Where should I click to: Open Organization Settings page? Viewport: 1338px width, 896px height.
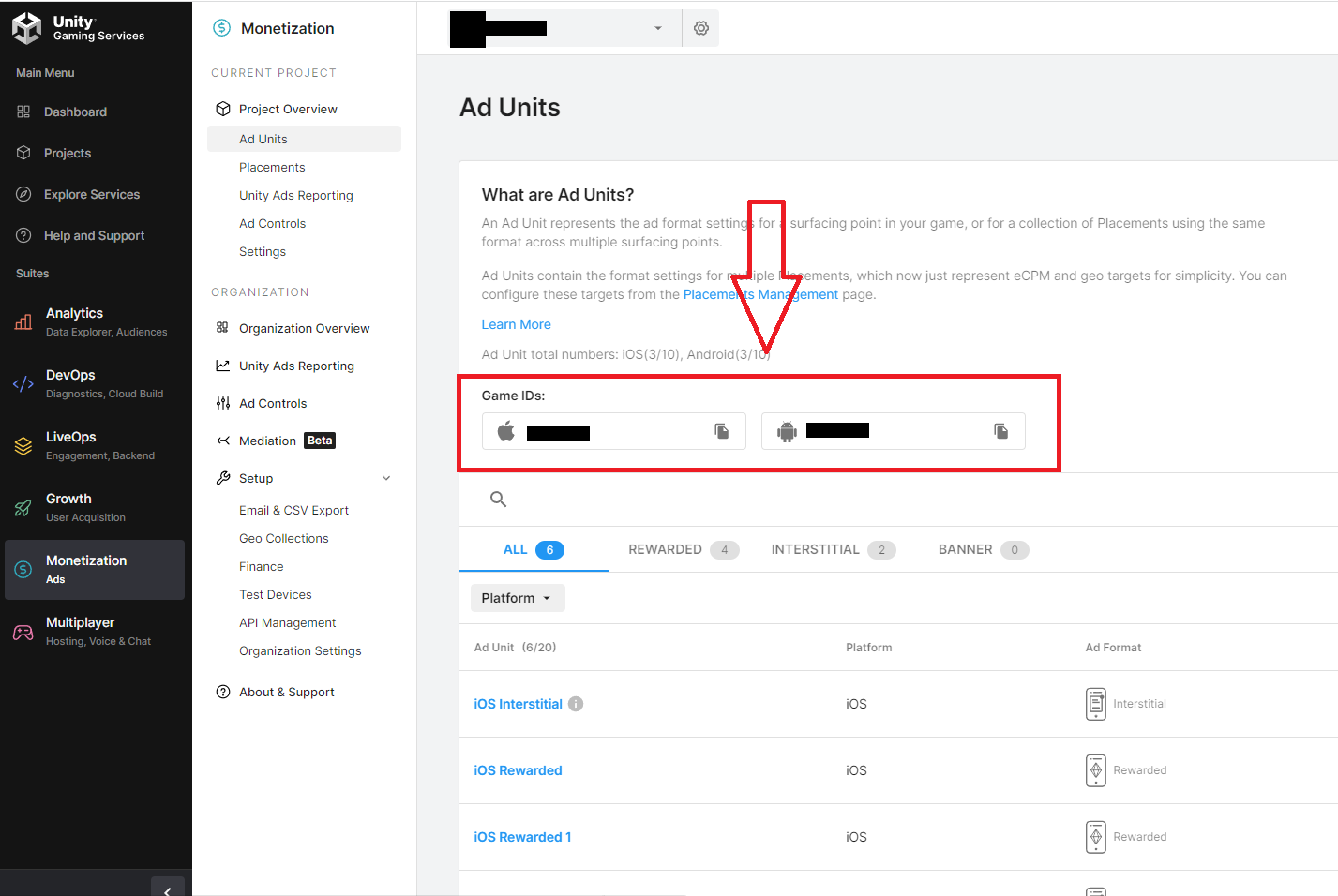[300, 650]
